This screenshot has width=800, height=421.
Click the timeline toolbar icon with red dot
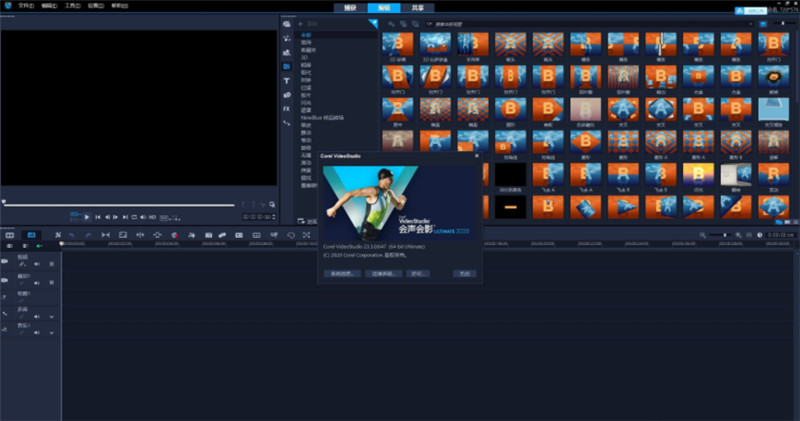coord(175,235)
